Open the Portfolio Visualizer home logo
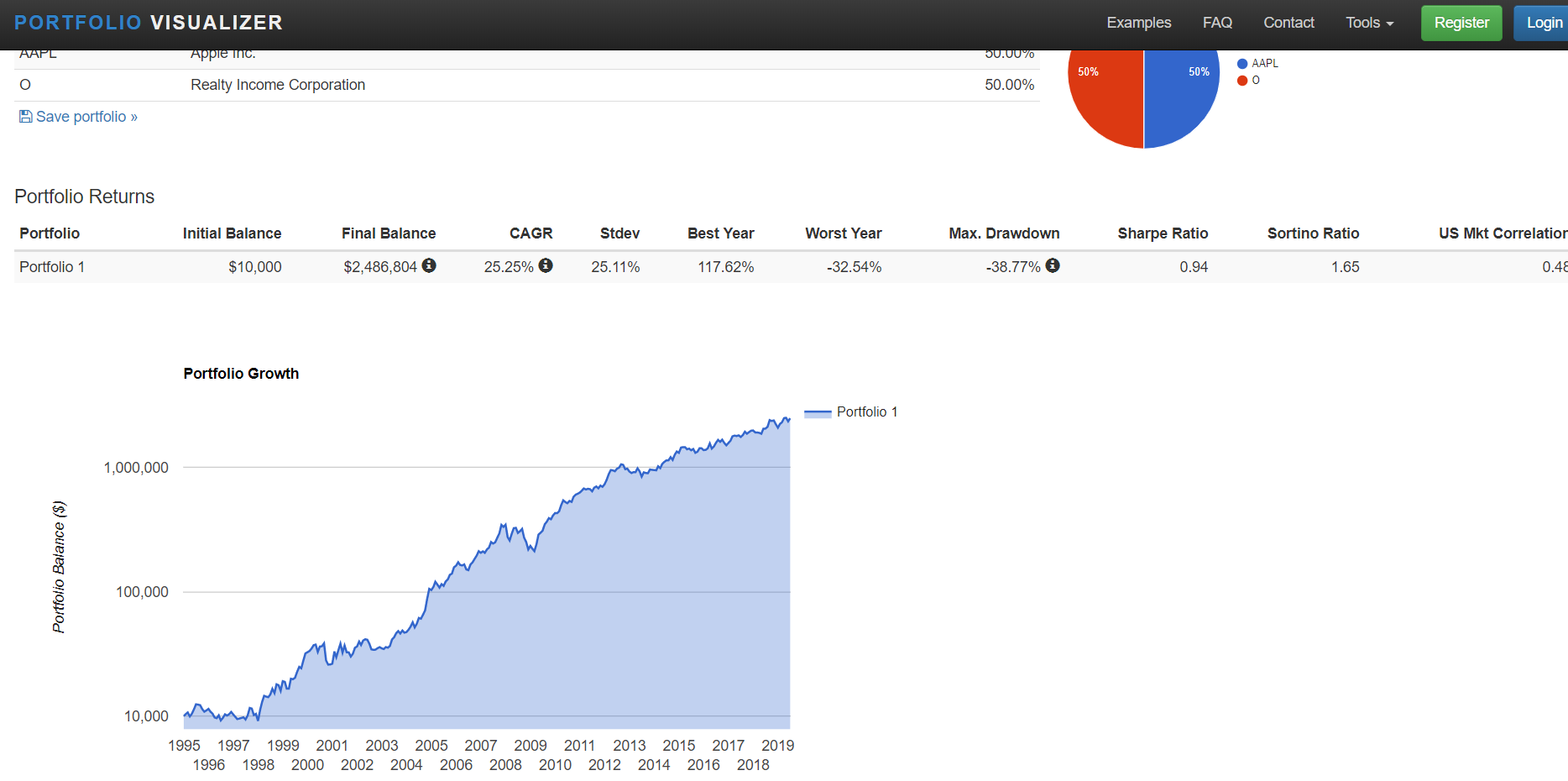The width and height of the screenshot is (1568, 781). click(x=149, y=23)
